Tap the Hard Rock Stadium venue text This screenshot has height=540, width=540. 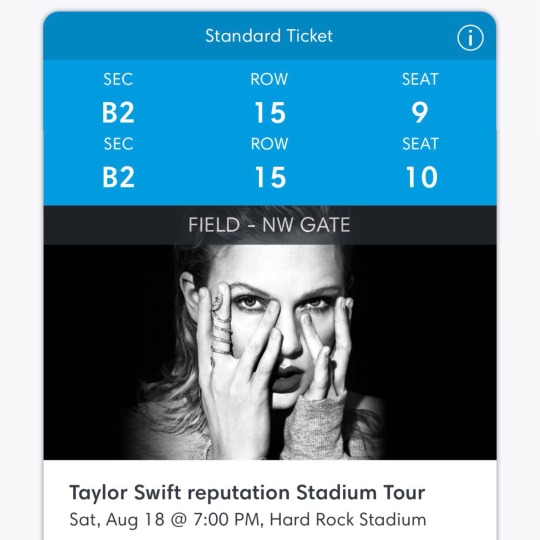pos(348,519)
